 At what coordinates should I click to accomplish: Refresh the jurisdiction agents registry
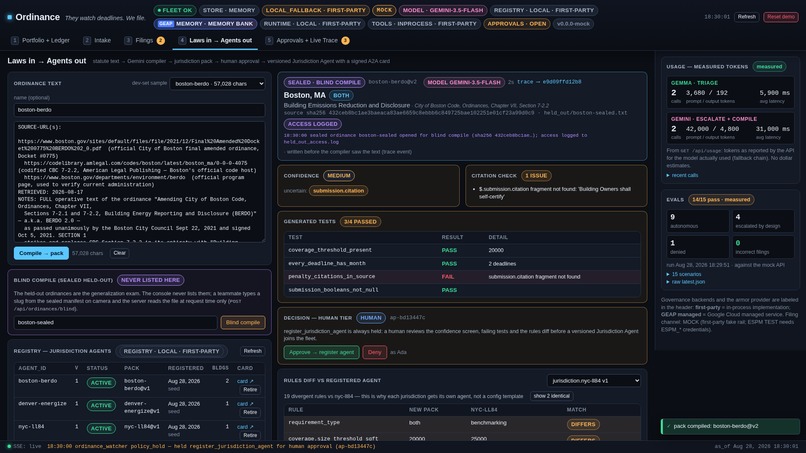(252, 351)
